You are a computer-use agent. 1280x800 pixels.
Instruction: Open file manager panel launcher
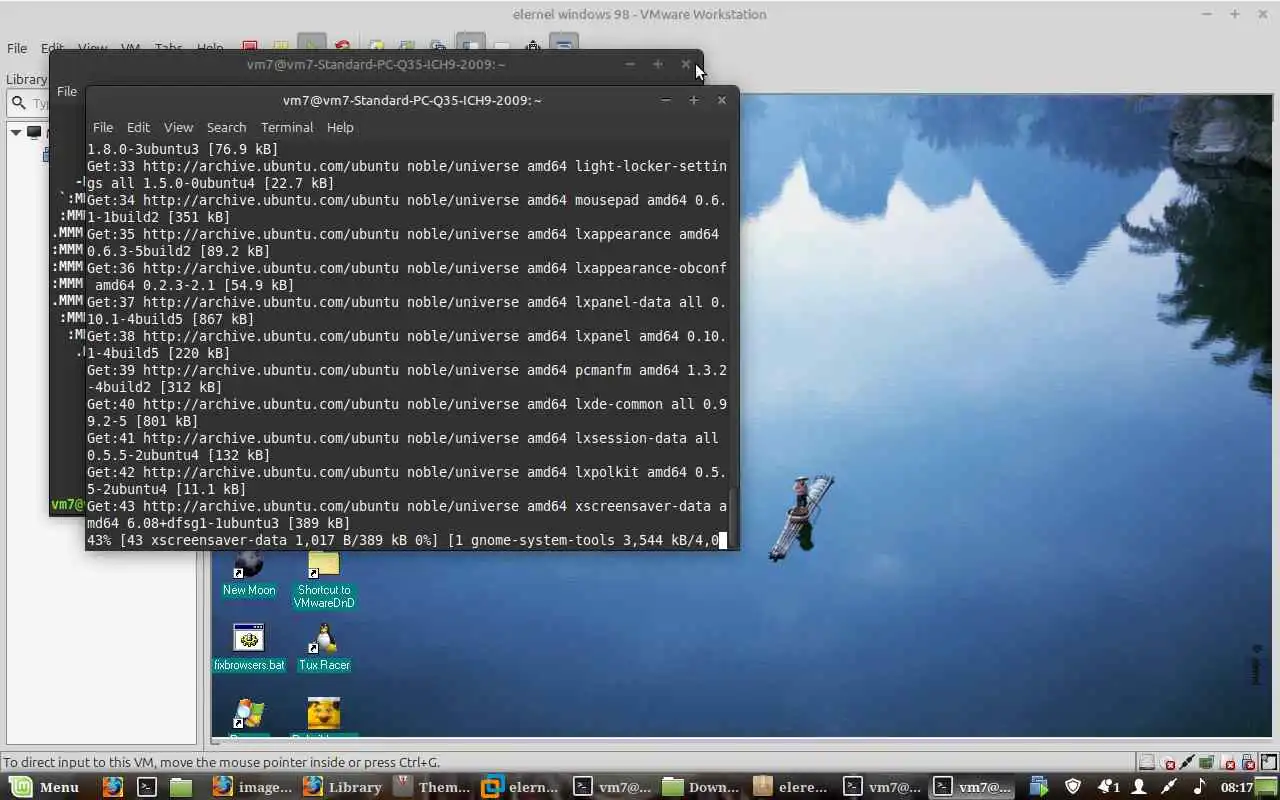(180, 787)
